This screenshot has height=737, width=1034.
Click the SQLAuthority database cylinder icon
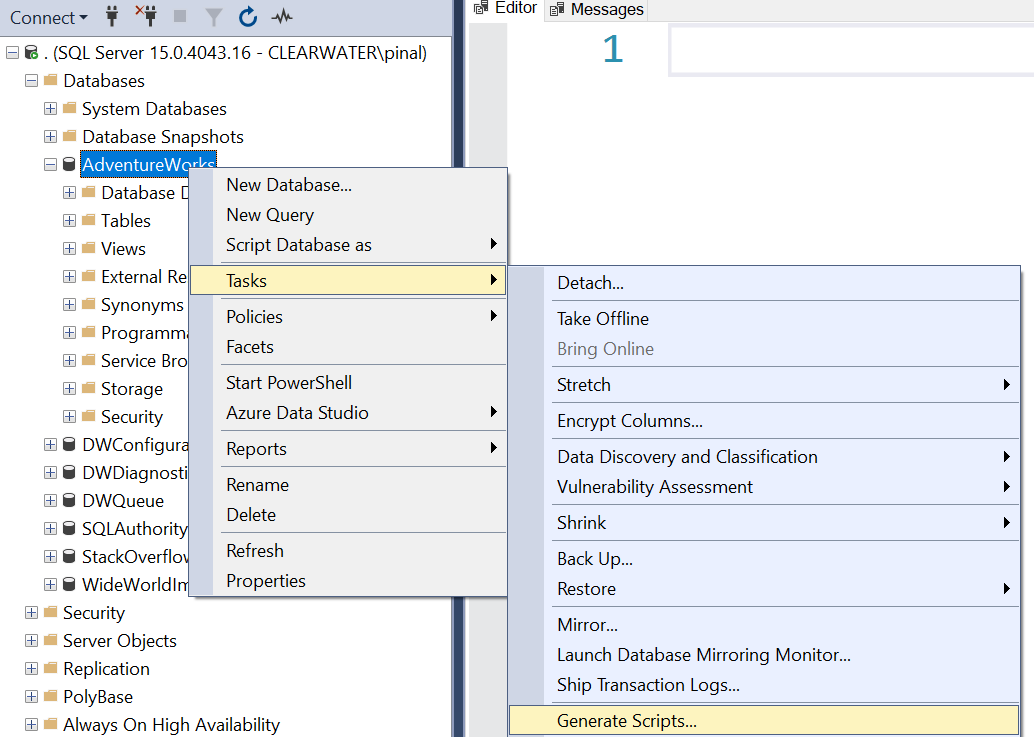coord(69,528)
